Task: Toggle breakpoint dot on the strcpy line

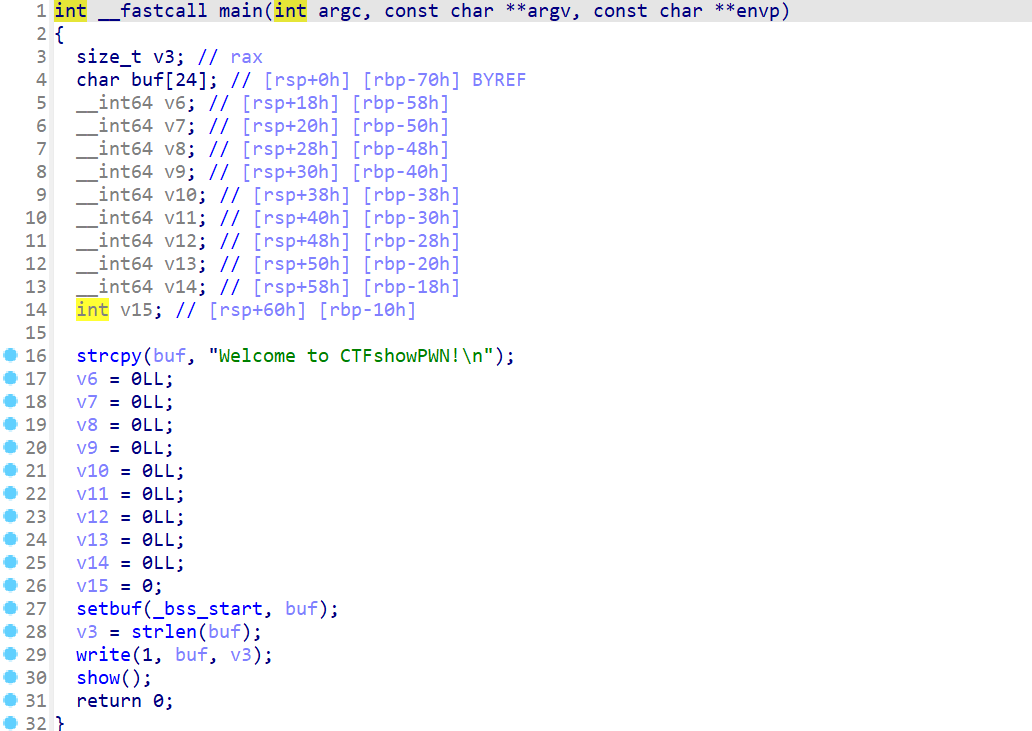Action: (x=10, y=356)
